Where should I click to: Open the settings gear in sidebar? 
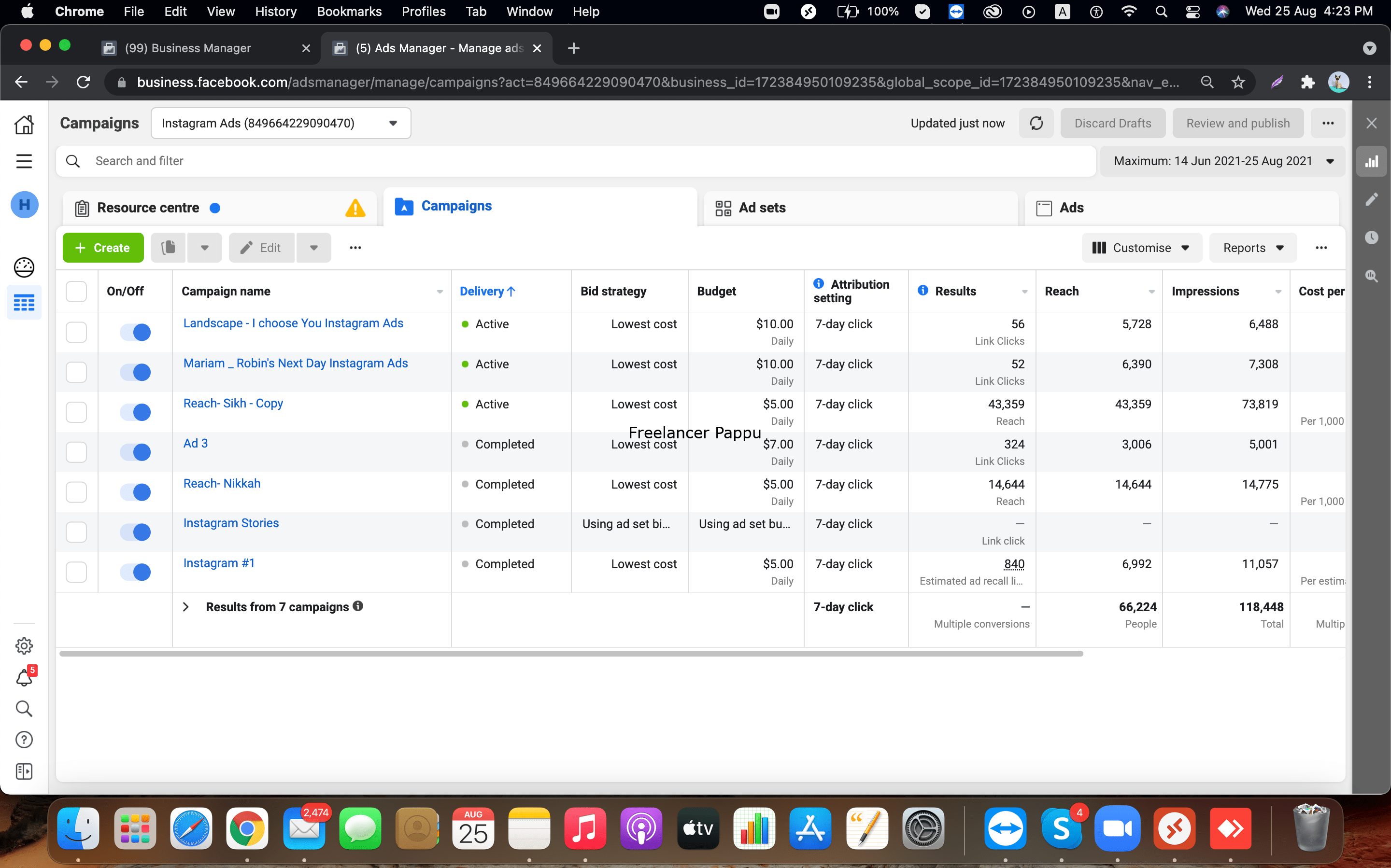click(24, 646)
